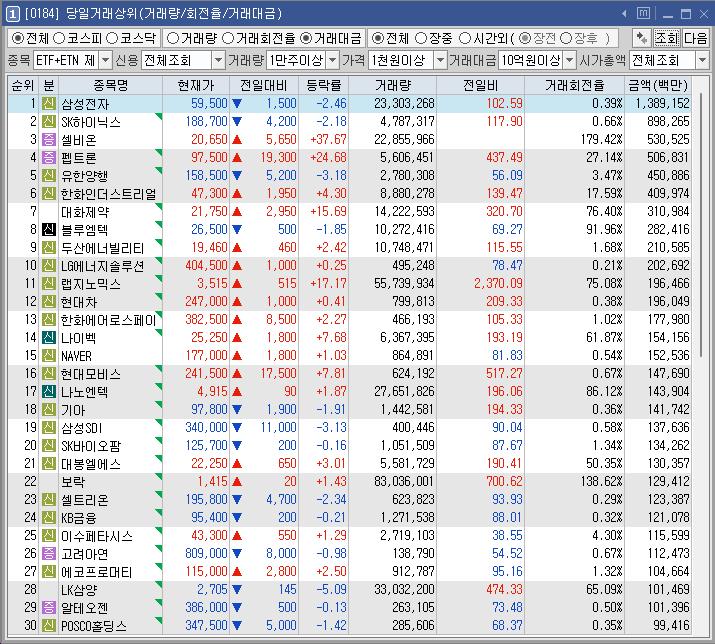Select the 코스피 radio button
The image size is (715, 644).
pyautogui.click(x=59, y=38)
